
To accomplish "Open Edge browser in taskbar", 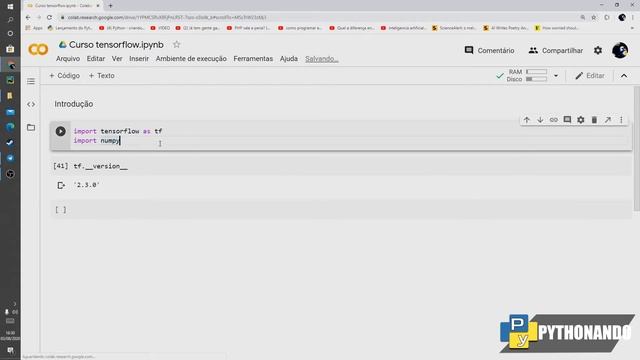I will (10, 127).
